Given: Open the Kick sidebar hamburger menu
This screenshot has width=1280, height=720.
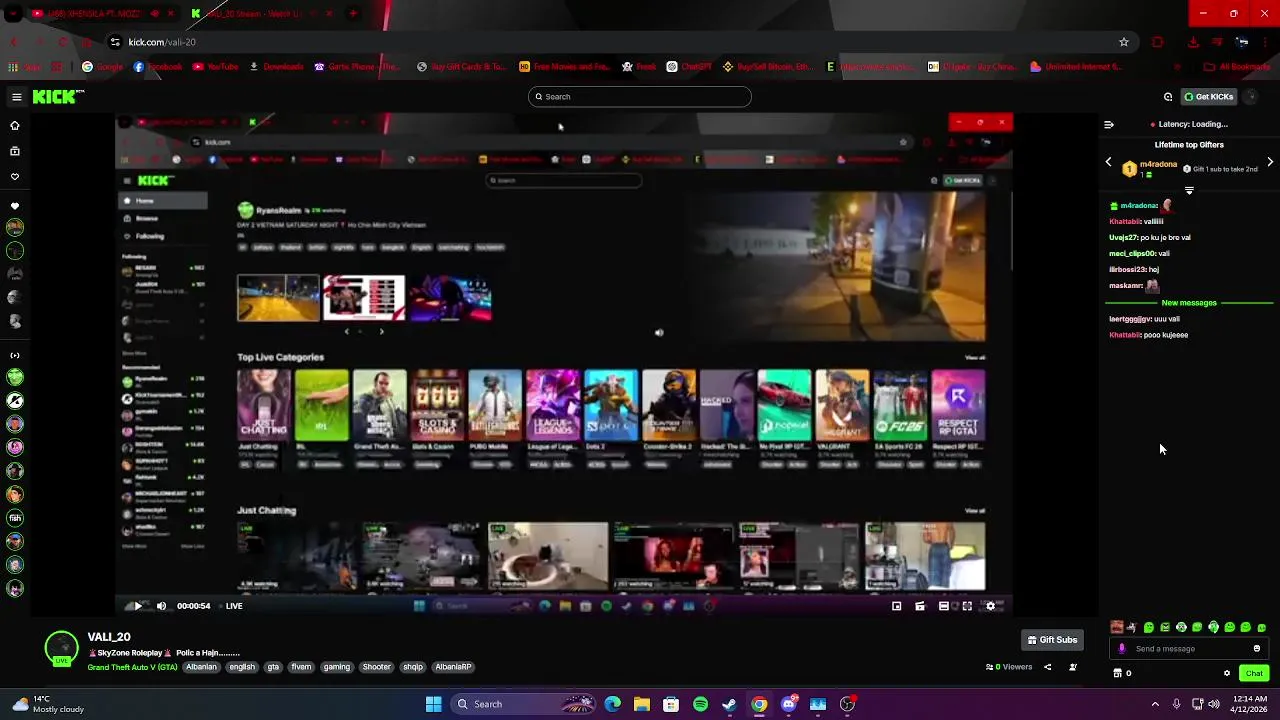Looking at the screenshot, I should coord(16,97).
